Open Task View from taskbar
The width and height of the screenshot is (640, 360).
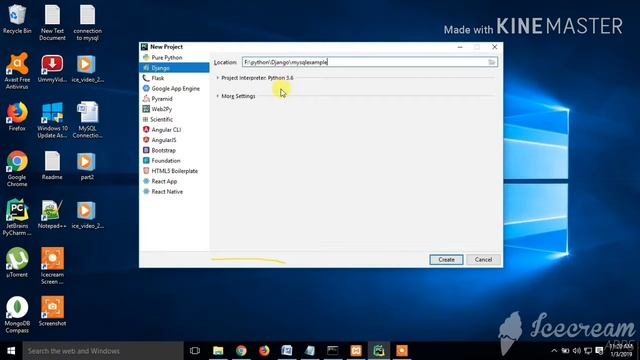pyautogui.click(x=195, y=351)
